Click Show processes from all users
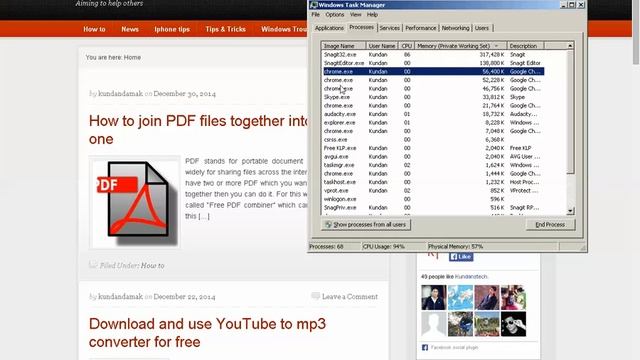 point(366,224)
